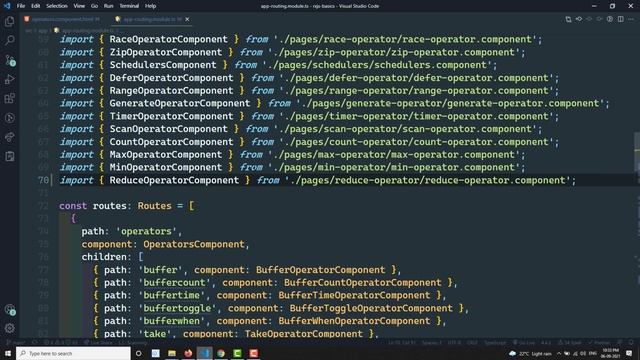The width and height of the screenshot is (640, 360).
Task: Open Run and Debug view
Action: tap(9, 79)
